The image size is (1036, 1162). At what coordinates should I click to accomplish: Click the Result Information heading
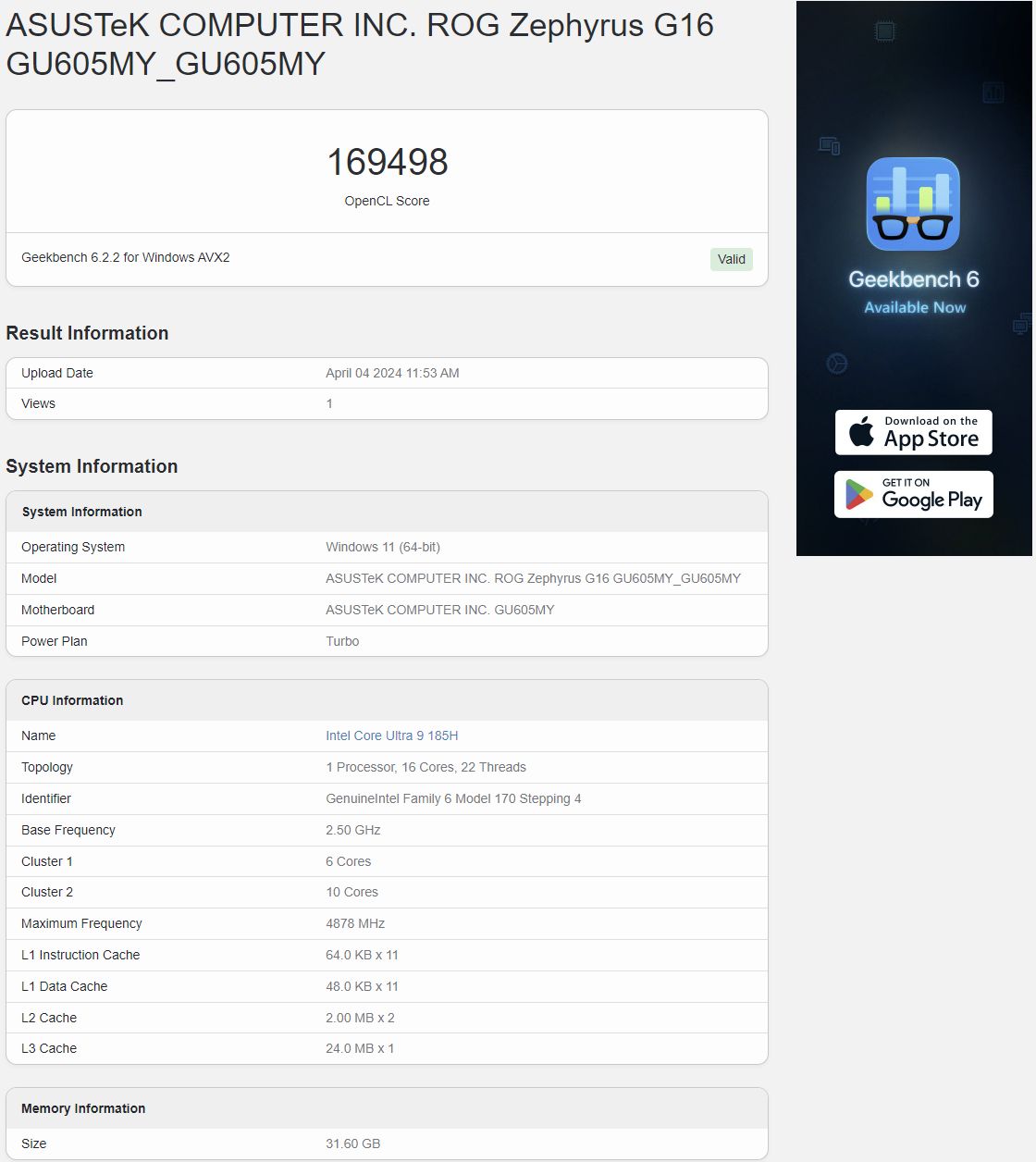tap(87, 333)
